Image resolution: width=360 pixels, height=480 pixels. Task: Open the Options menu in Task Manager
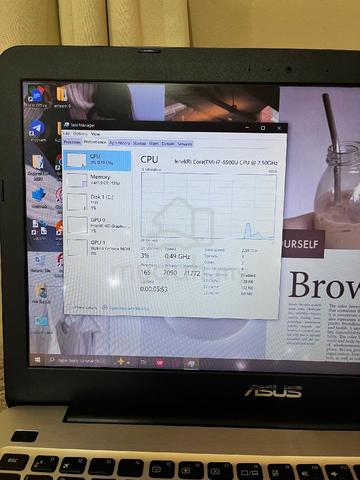pyautogui.click(x=80, y=133)
